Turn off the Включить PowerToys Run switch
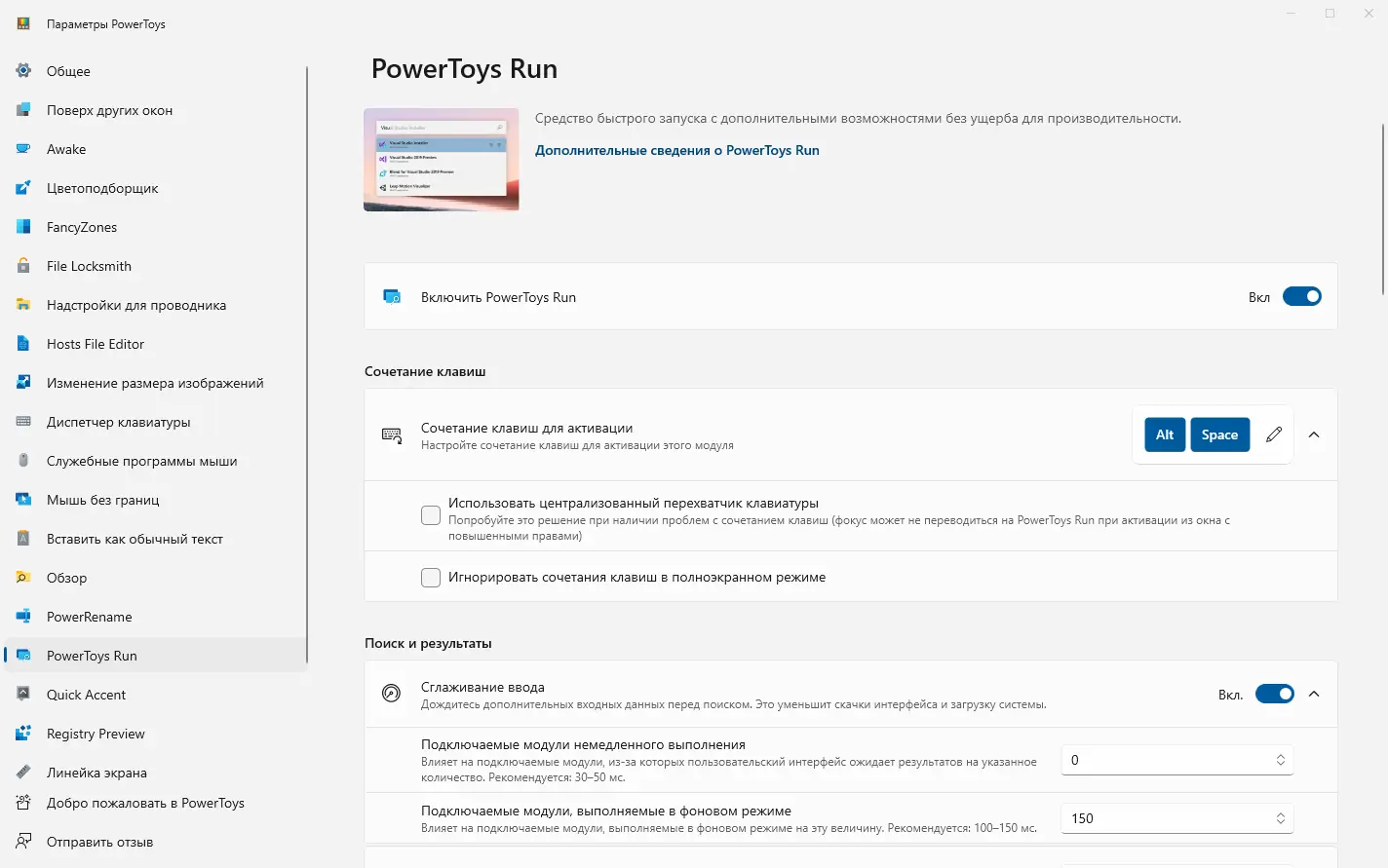The width and height of the screenshot is (1388, 868). [1302, 297]
